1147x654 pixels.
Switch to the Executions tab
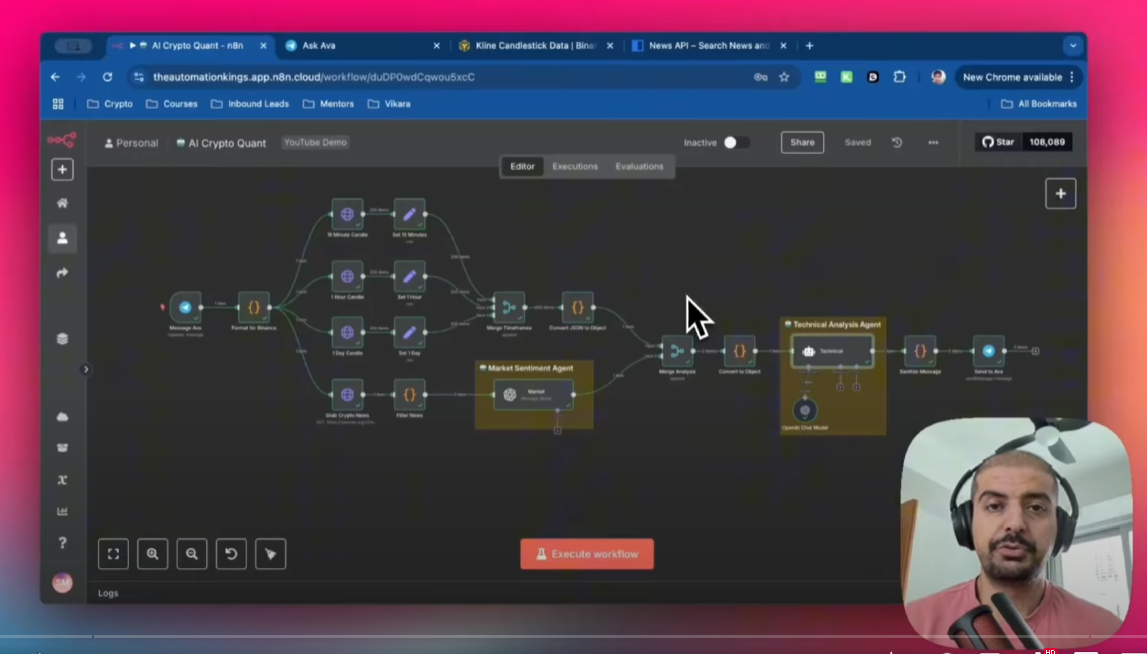tap(575, 166)
